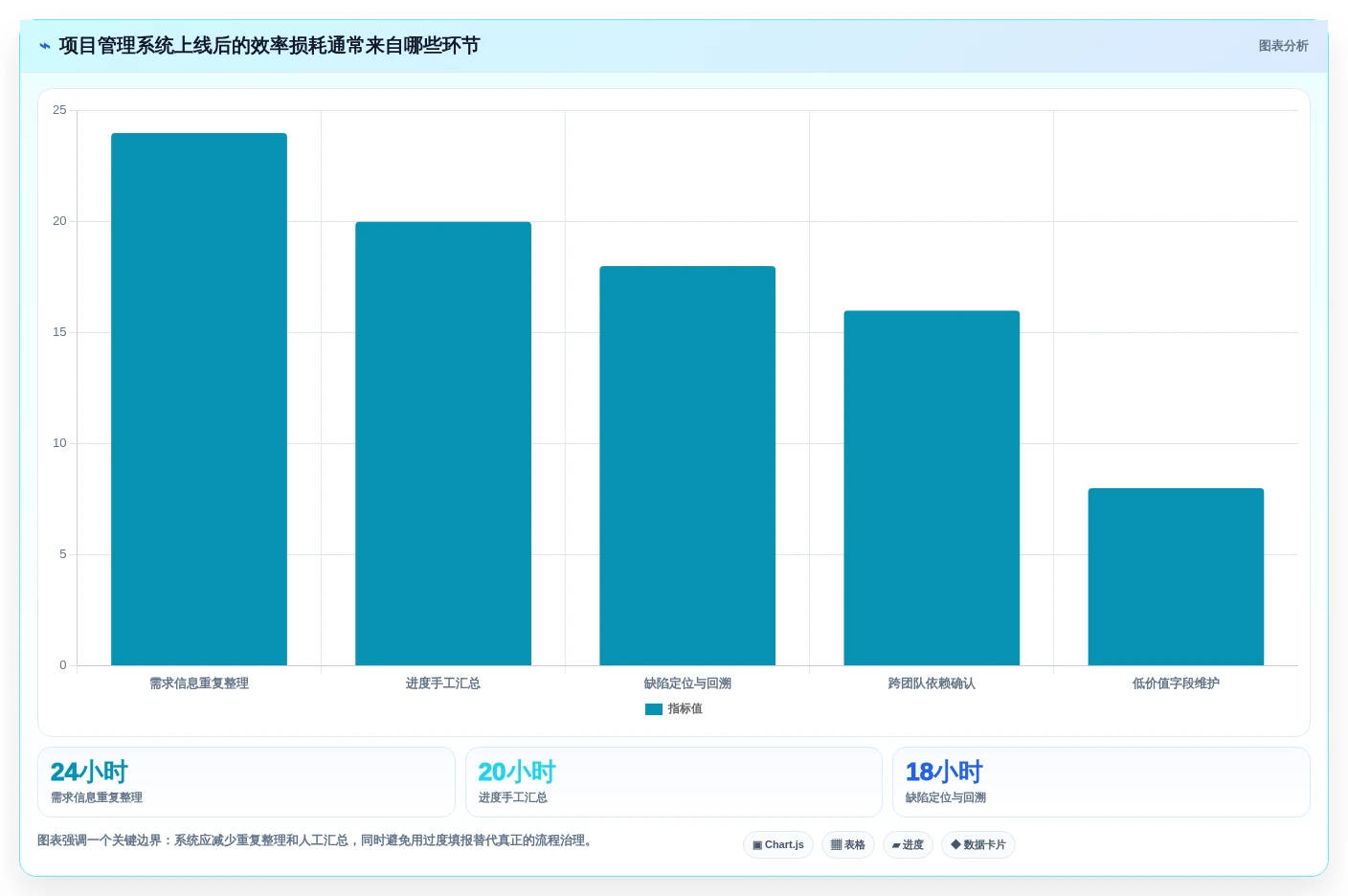Click the 数据卡片 tag chip

pyautogui.click(x=978, y=844)
